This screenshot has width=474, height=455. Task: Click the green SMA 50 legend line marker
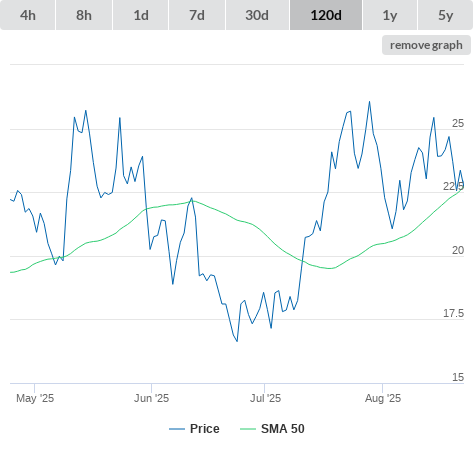[248, 429]
